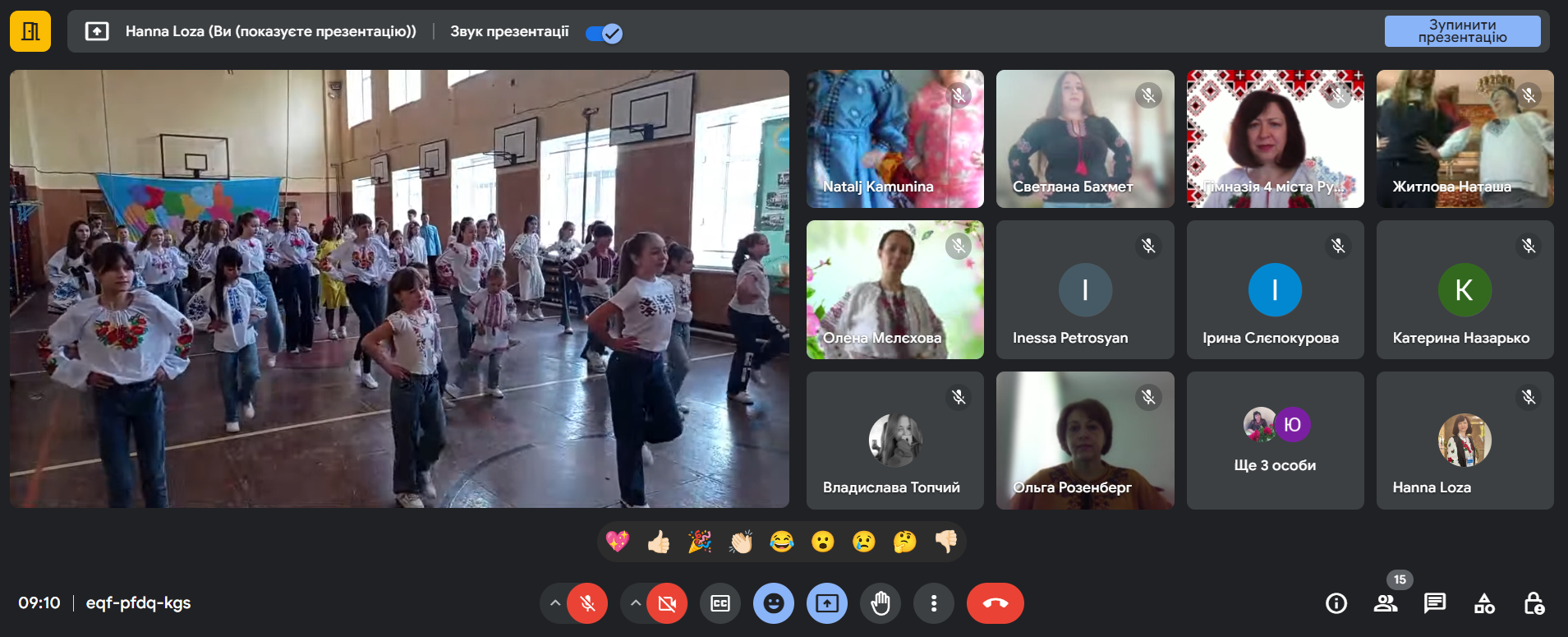This screenshot has height=637, width=1568.
Task: Open host controls lock icon
Action: point(1534,604)
